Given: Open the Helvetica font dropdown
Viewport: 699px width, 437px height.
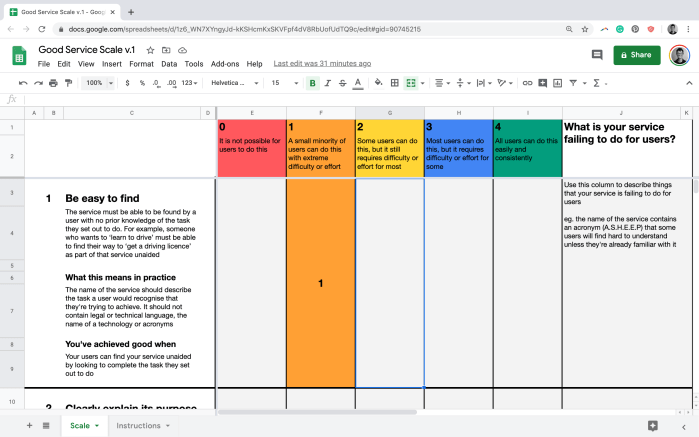Looking at the screenshot, I should coord(235,83).
